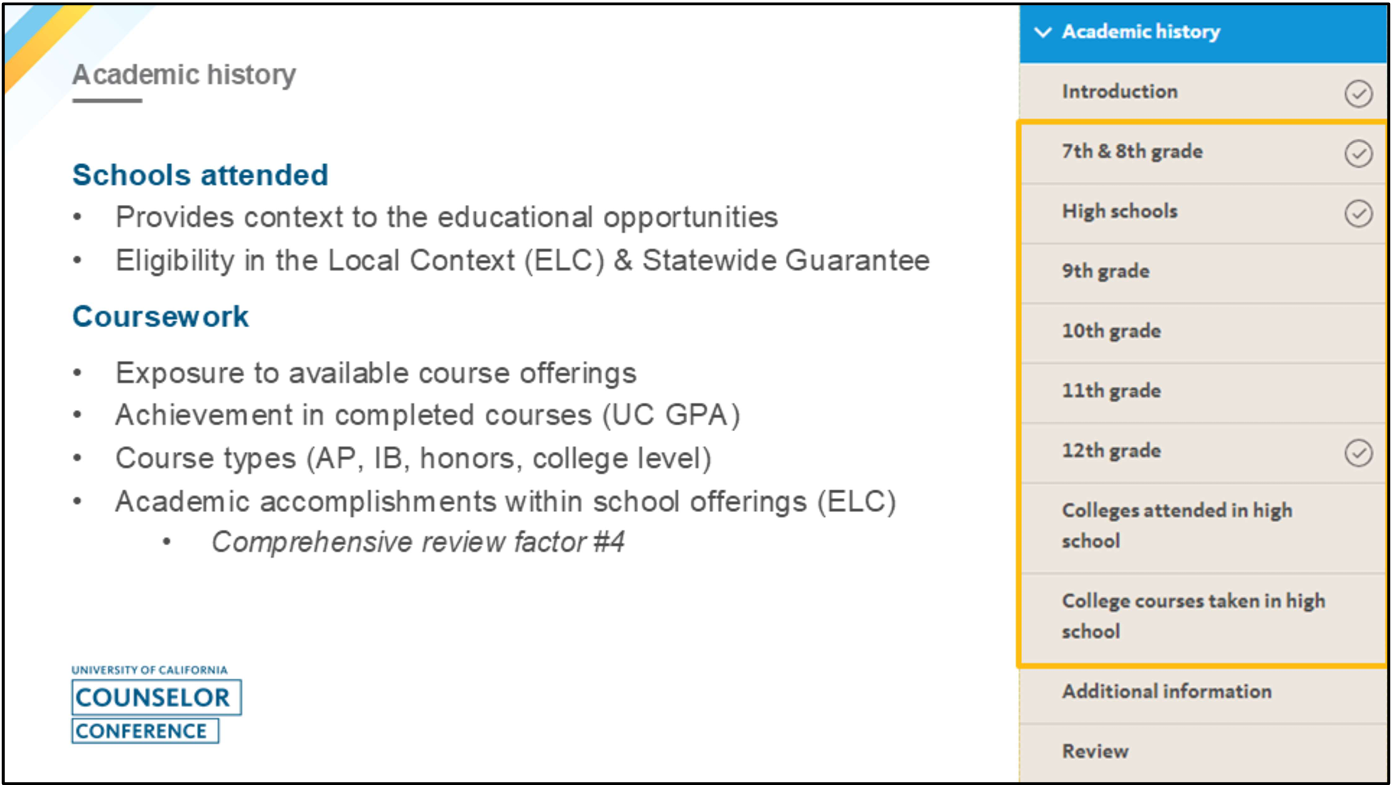This screenshot has width=1398, height=789.
Task: Open Colleges attended in high school
Action: [x=1176, y=526]
